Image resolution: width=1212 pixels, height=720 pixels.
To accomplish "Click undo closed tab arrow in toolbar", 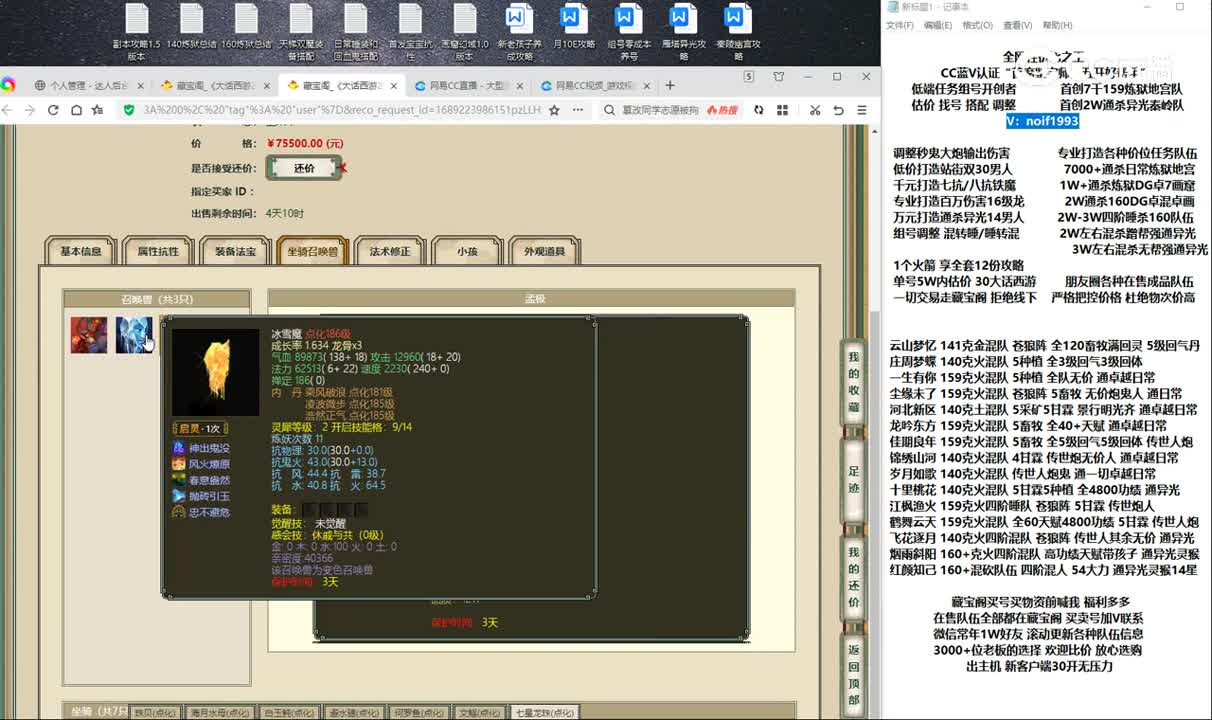I will tap(838, 110).
